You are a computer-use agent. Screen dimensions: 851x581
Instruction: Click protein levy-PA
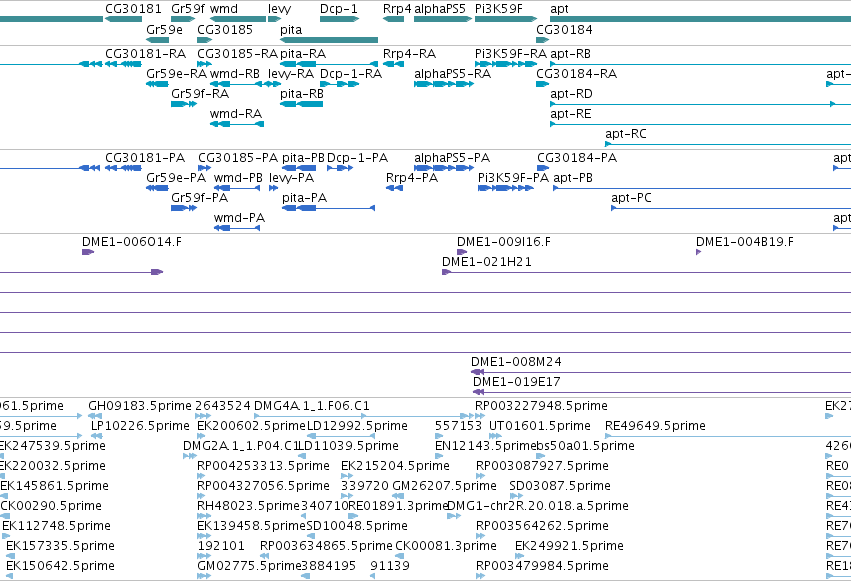[291, 178]
